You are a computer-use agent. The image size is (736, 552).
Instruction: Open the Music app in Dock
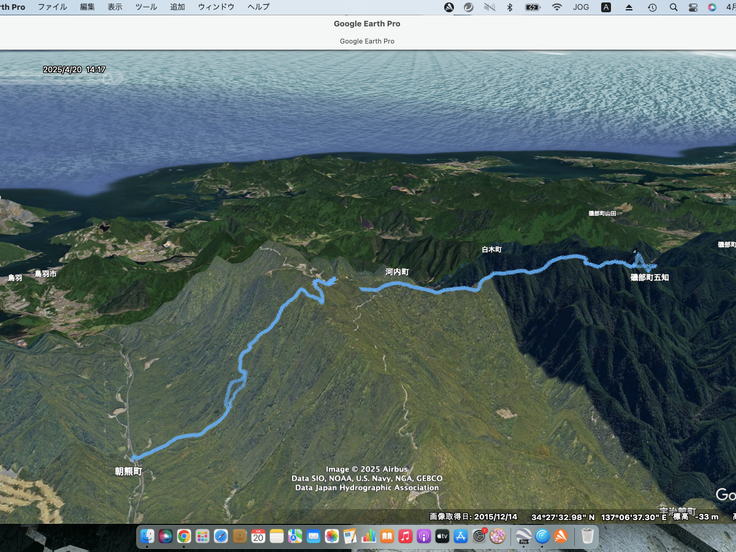coord(405,536)
